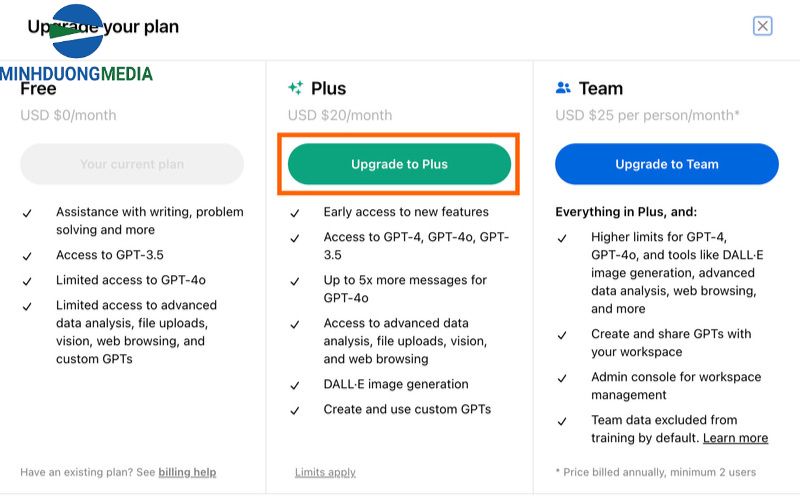Screen dimensions: 800x500
Task: Click the people icon beside Team
Action: pyautogui.click(x=563, y=88)
